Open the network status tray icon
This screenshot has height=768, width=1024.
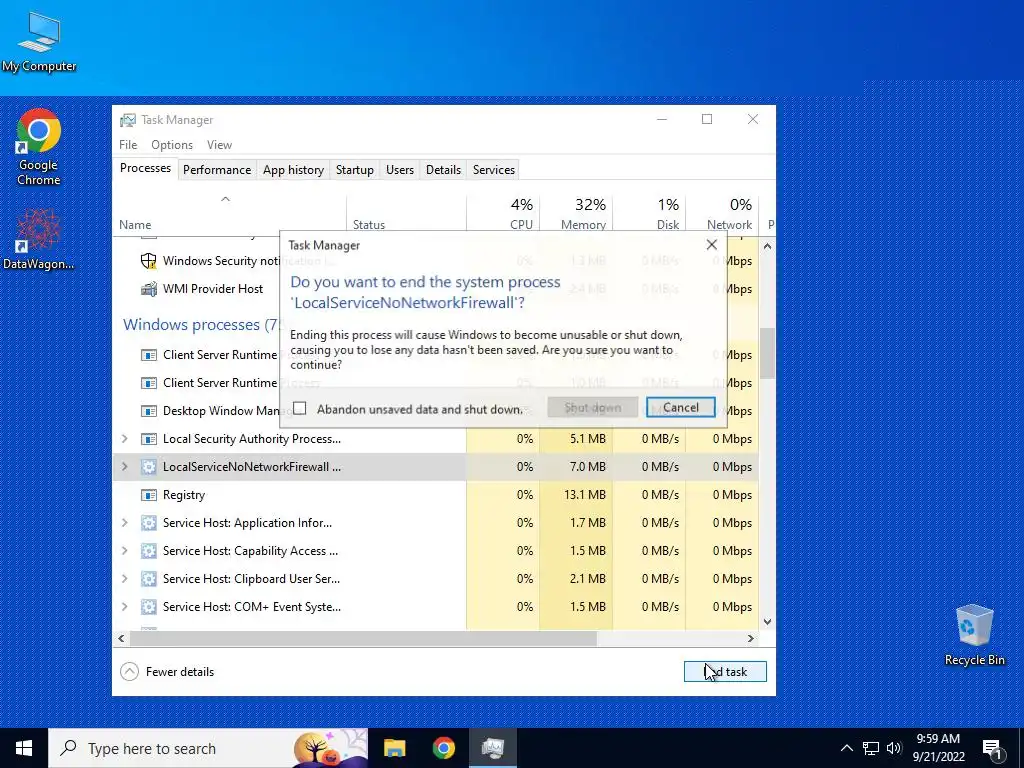[871, 748]
